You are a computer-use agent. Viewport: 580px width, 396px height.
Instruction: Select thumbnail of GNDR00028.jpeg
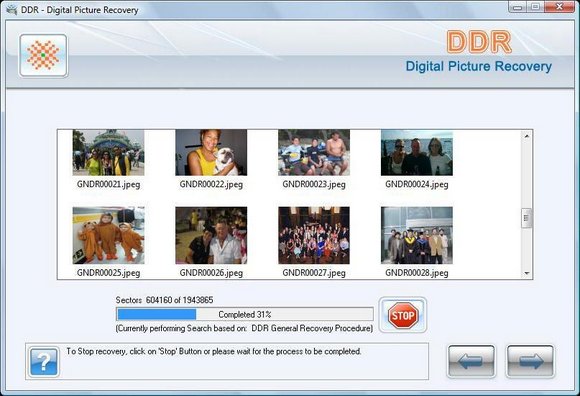pos(417,235)
